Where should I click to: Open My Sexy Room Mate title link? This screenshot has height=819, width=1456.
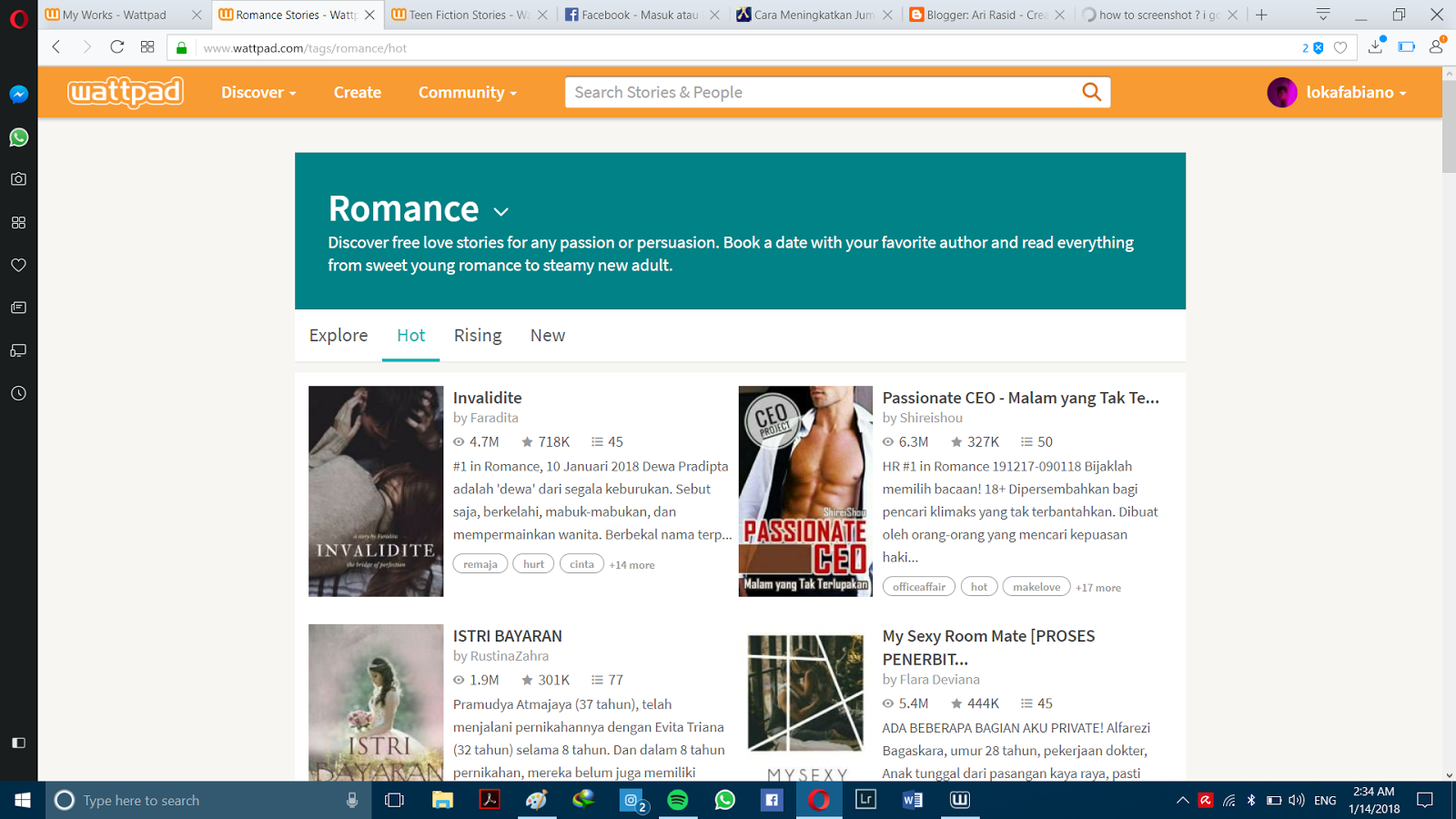[x=989, y=647]
